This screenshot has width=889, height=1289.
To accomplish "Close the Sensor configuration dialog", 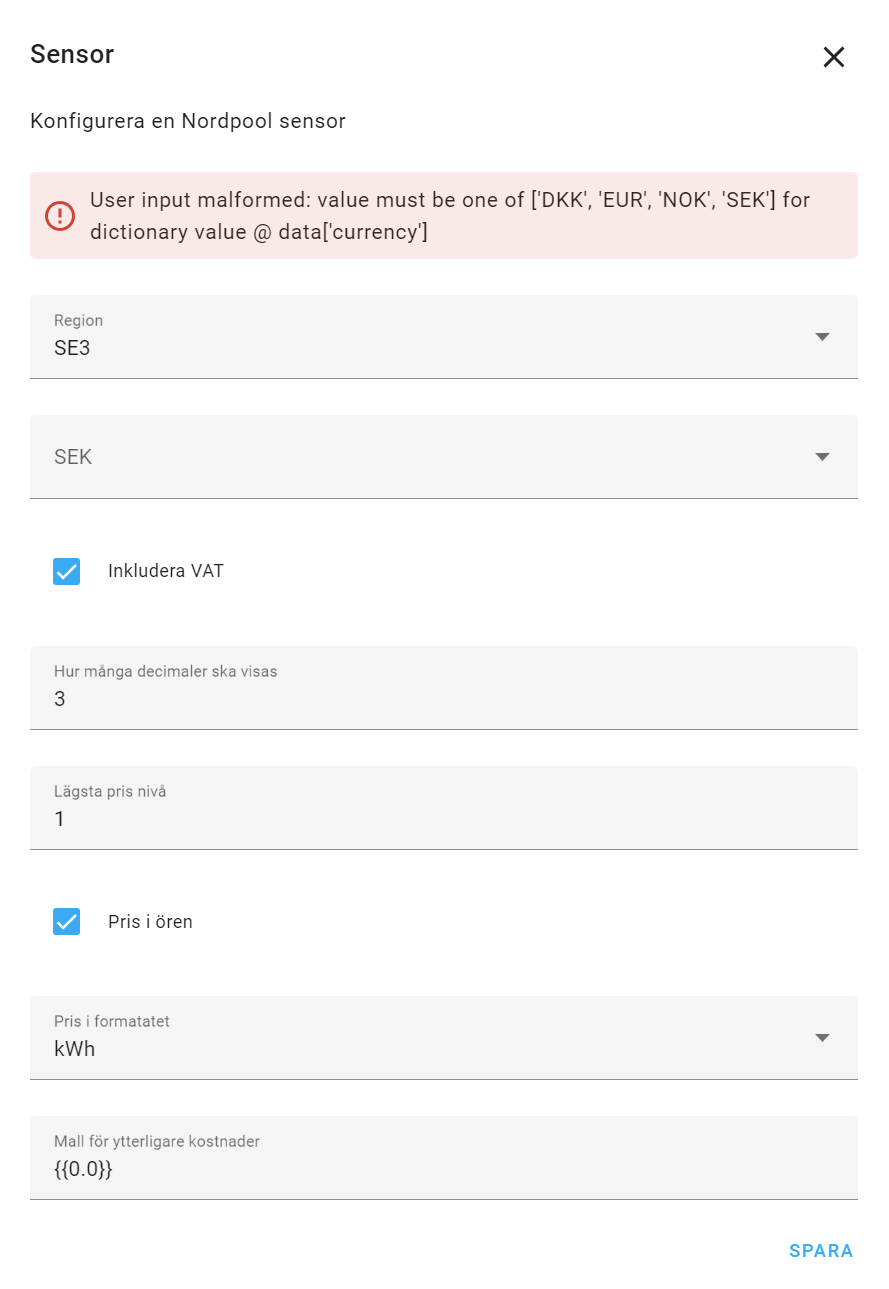I will tap(834, 57).
